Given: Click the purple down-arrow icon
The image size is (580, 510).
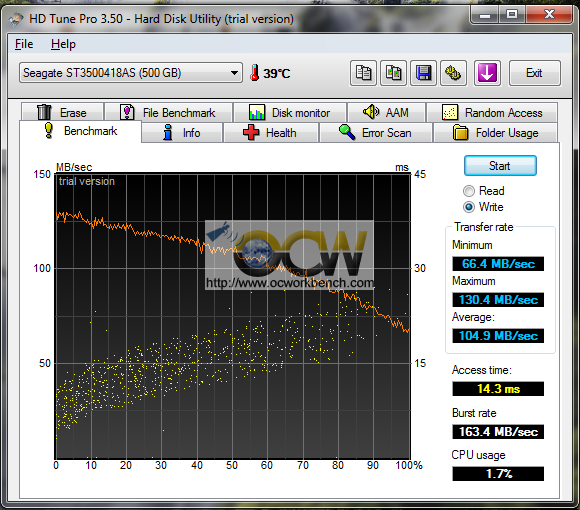Looking at the screenshot, I should click(x=487, y=73).
